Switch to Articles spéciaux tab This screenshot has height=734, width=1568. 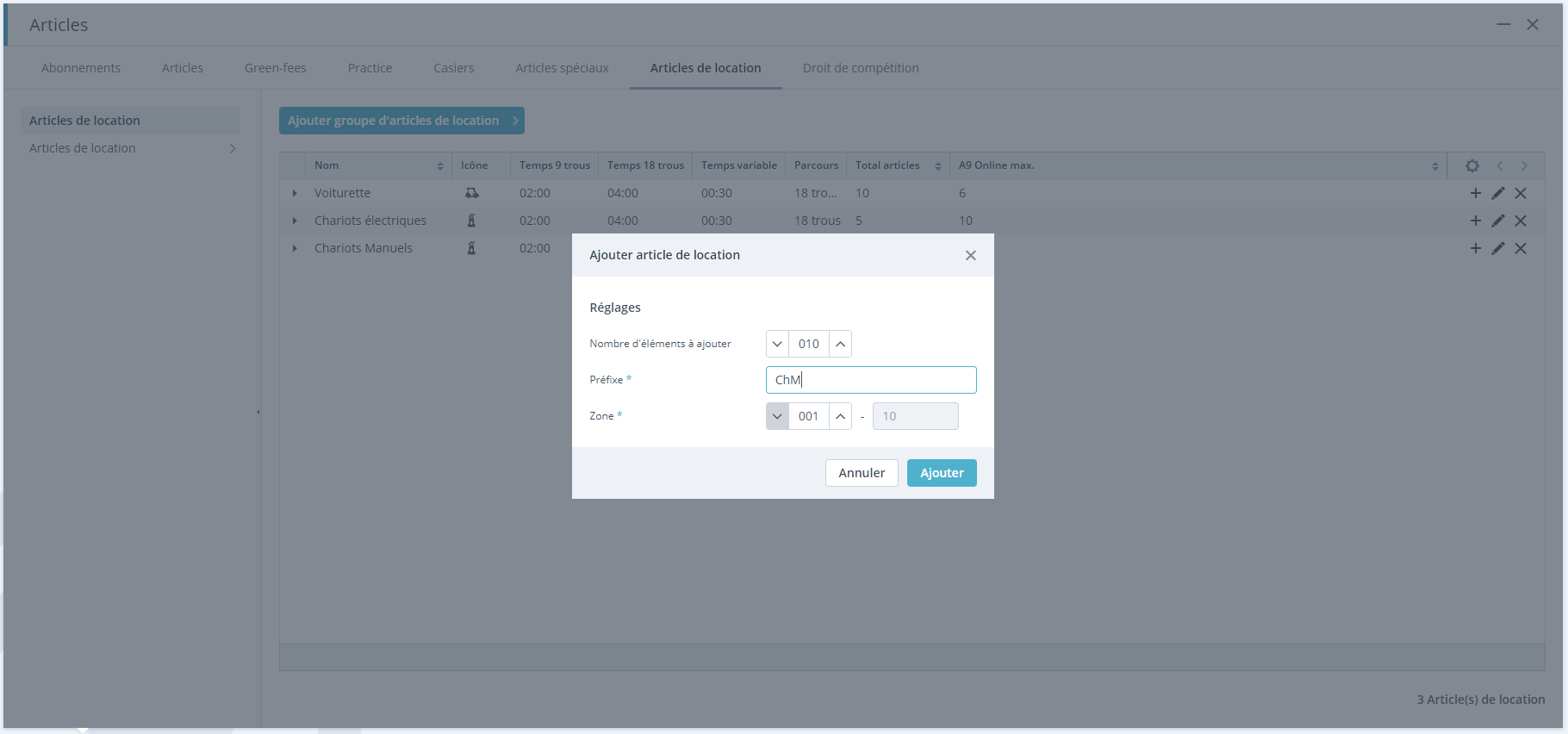(563, 68)
